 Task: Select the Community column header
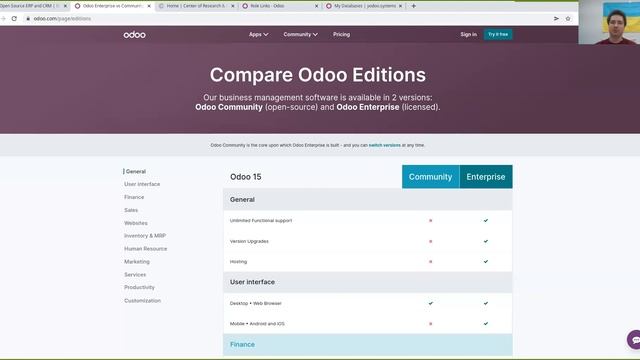pyautogui.click(x=431, y=177)
